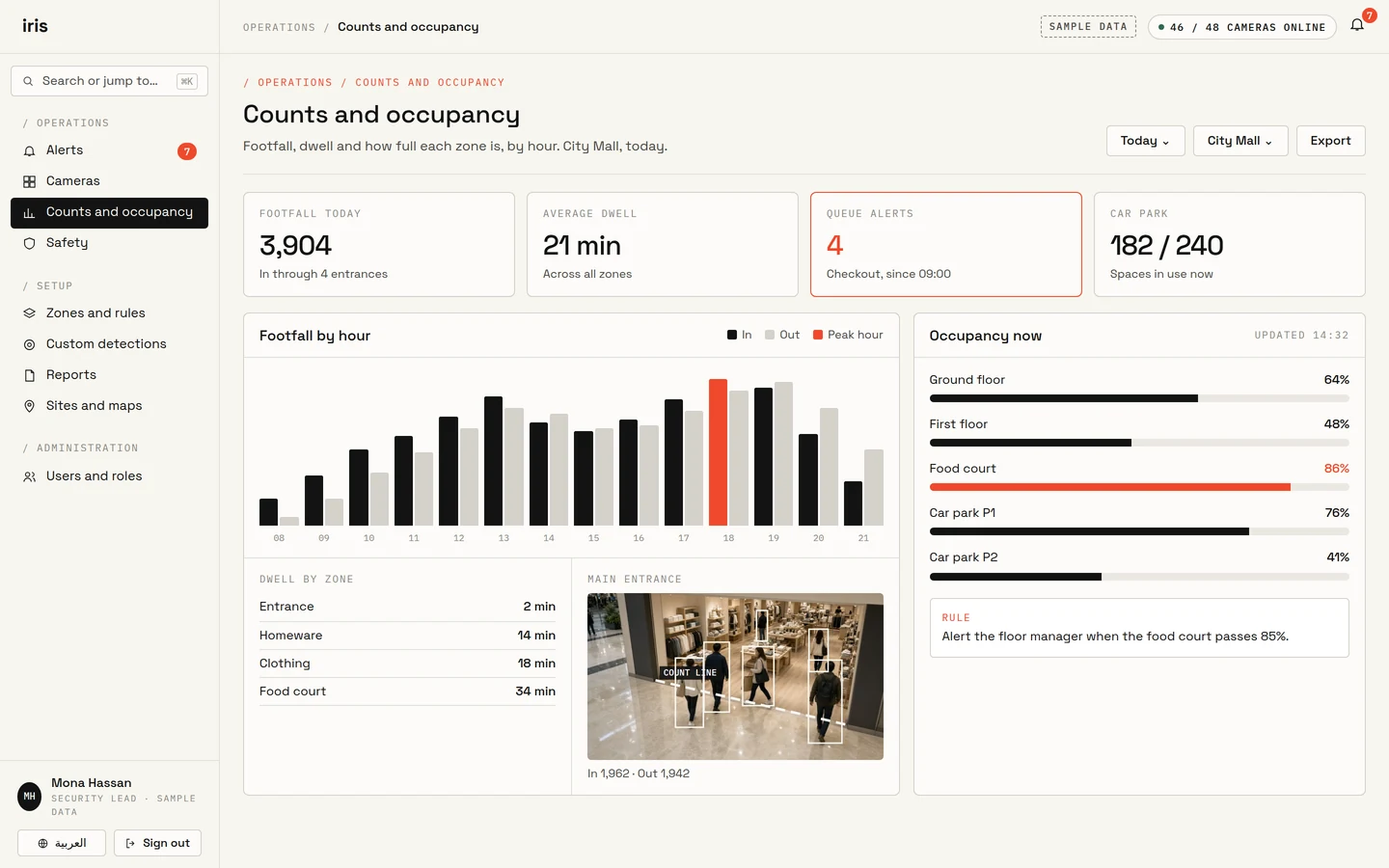This screenshot has height=868, width=1389.
Task: Click the Reports document icon
Action: coord(29,375)
